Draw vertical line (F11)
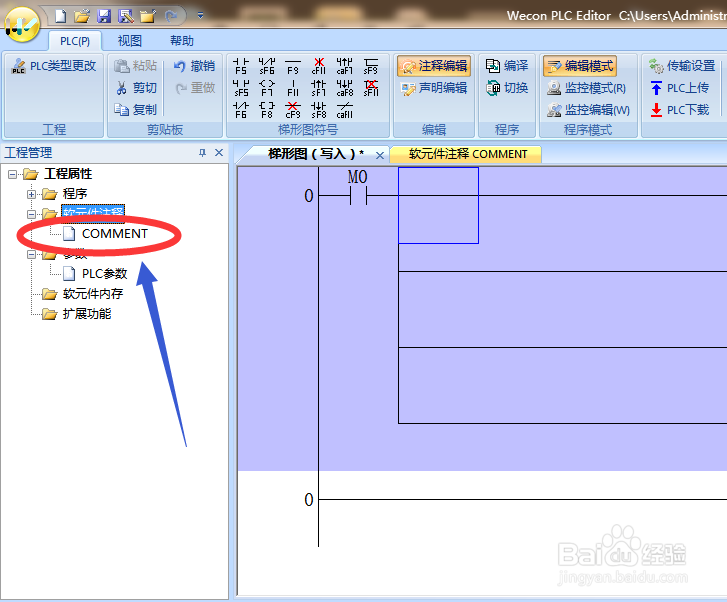The image size is (727, 602). [293, 88]
